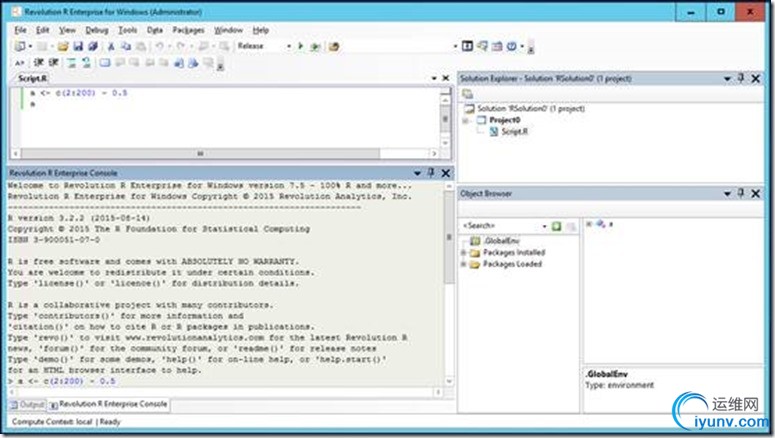Click the Copy icon in toolbar

tap(126, 46)
